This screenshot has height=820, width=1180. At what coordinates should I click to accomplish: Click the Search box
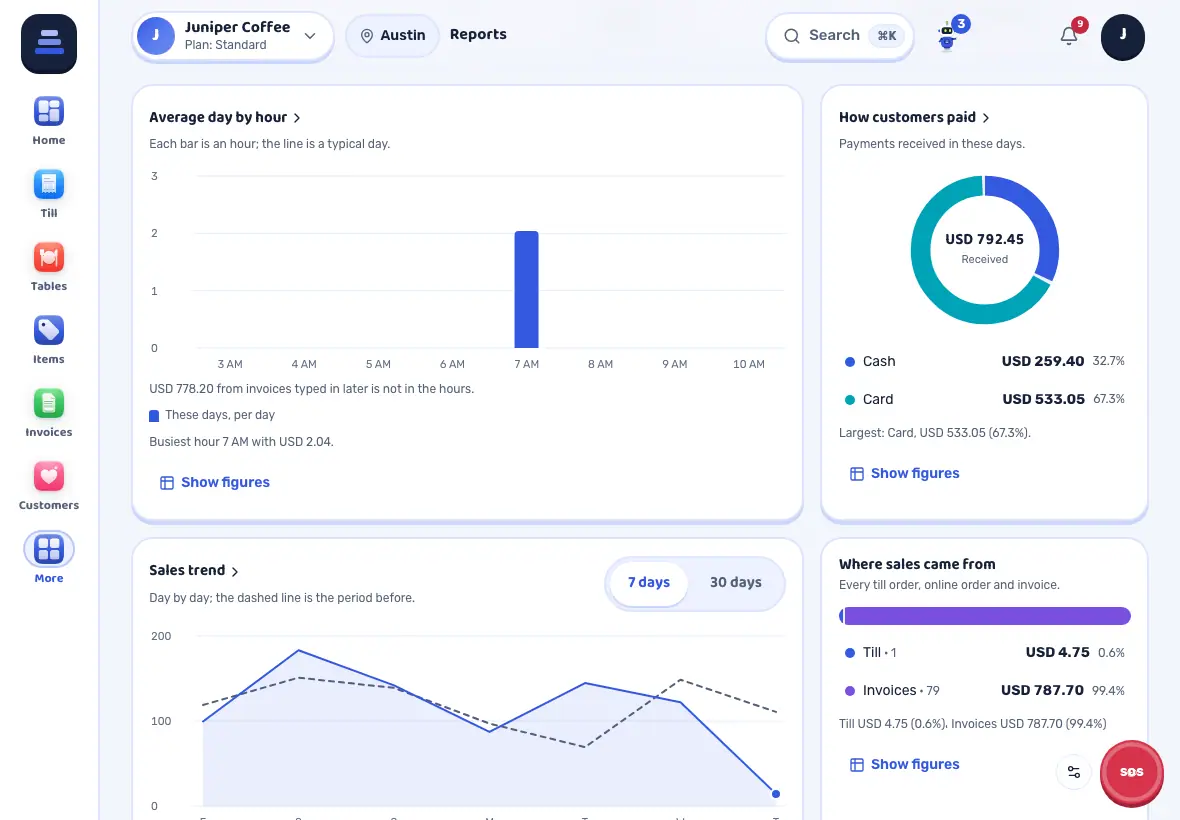point(840,36)
